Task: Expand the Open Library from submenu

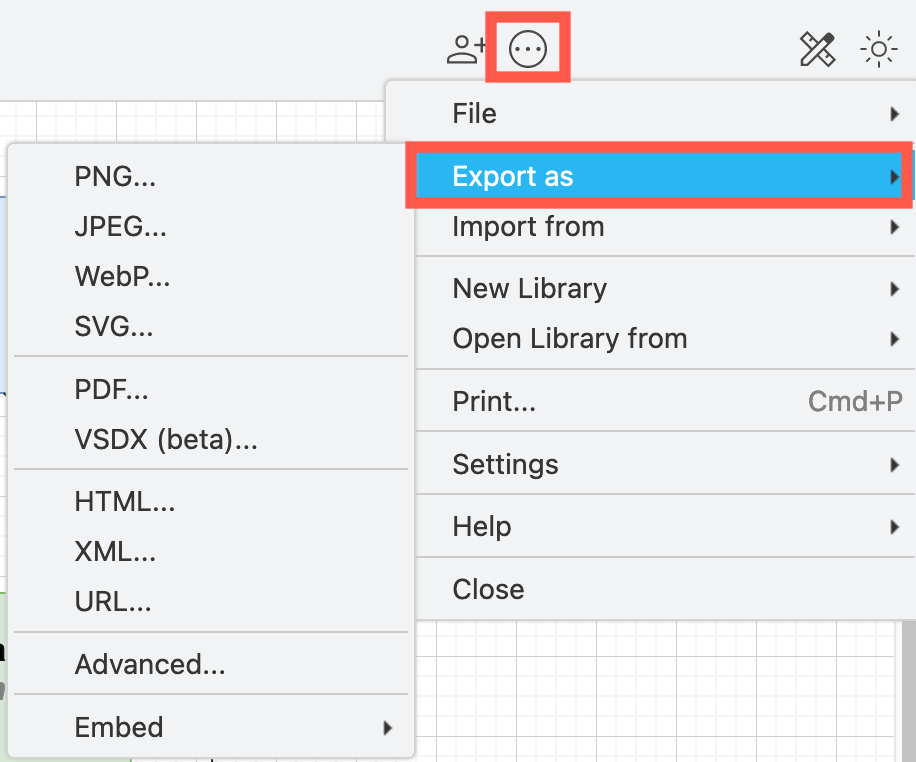Action: (x=894, y=338)
